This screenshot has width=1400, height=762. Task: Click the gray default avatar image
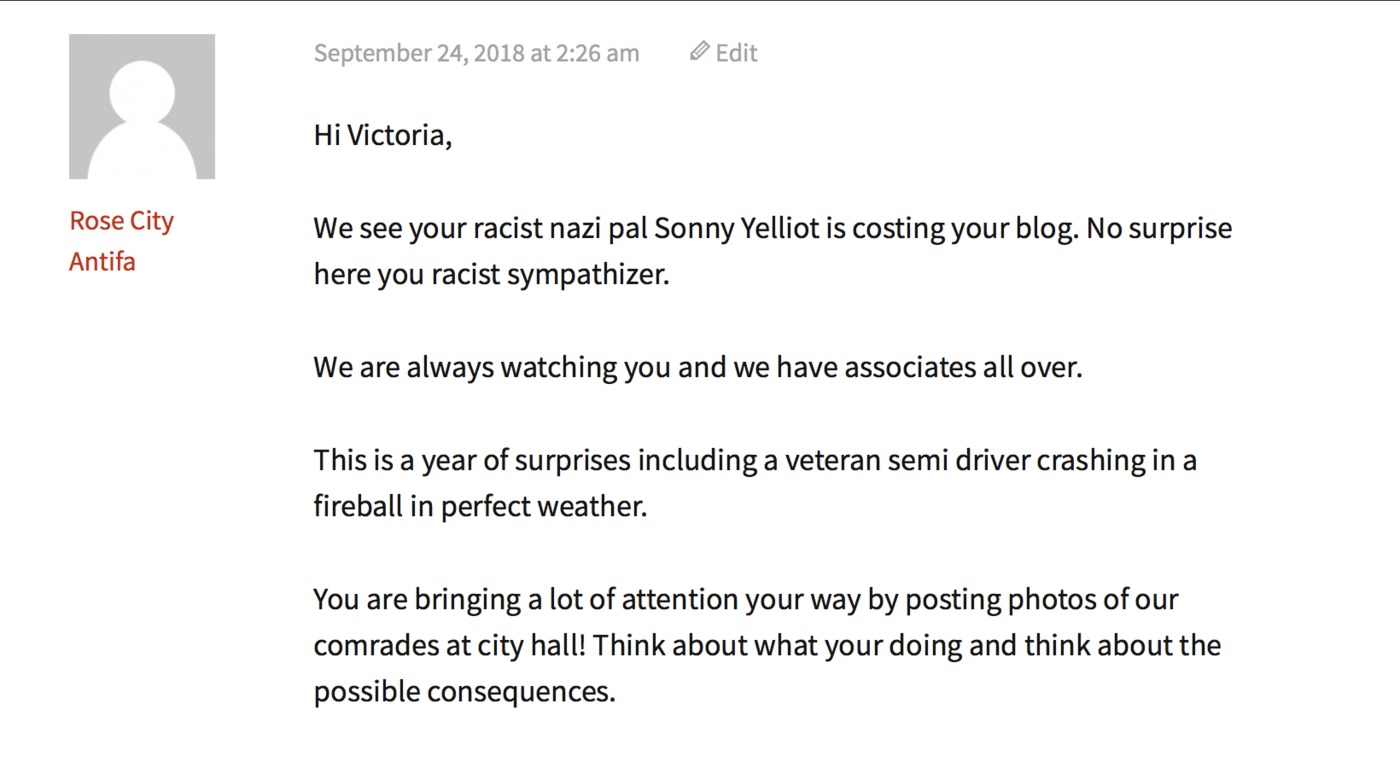pyautogui.click(x=142, y=107)
